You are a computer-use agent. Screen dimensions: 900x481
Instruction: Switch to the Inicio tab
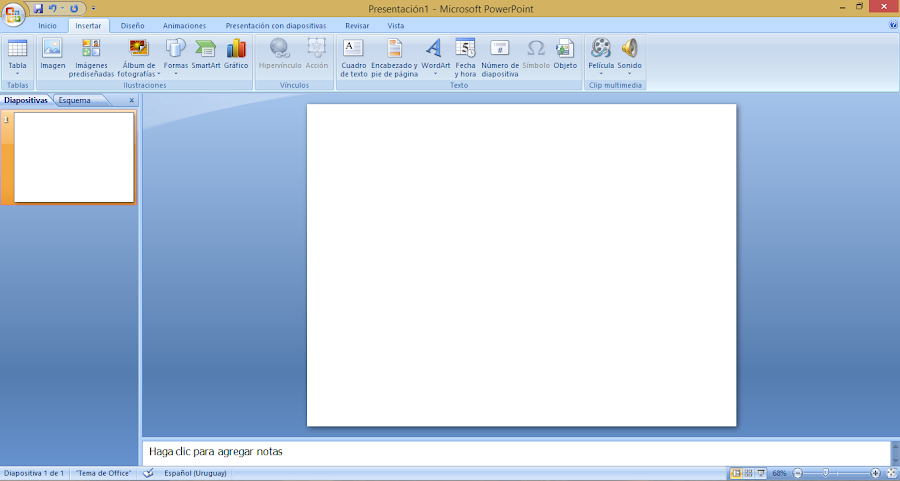[48, 26]
